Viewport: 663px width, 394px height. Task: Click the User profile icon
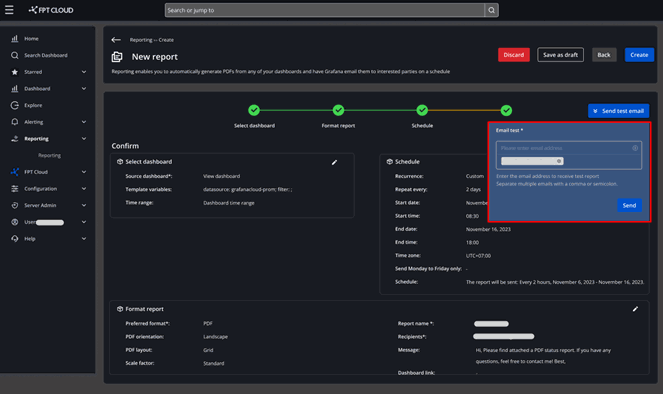15,222
